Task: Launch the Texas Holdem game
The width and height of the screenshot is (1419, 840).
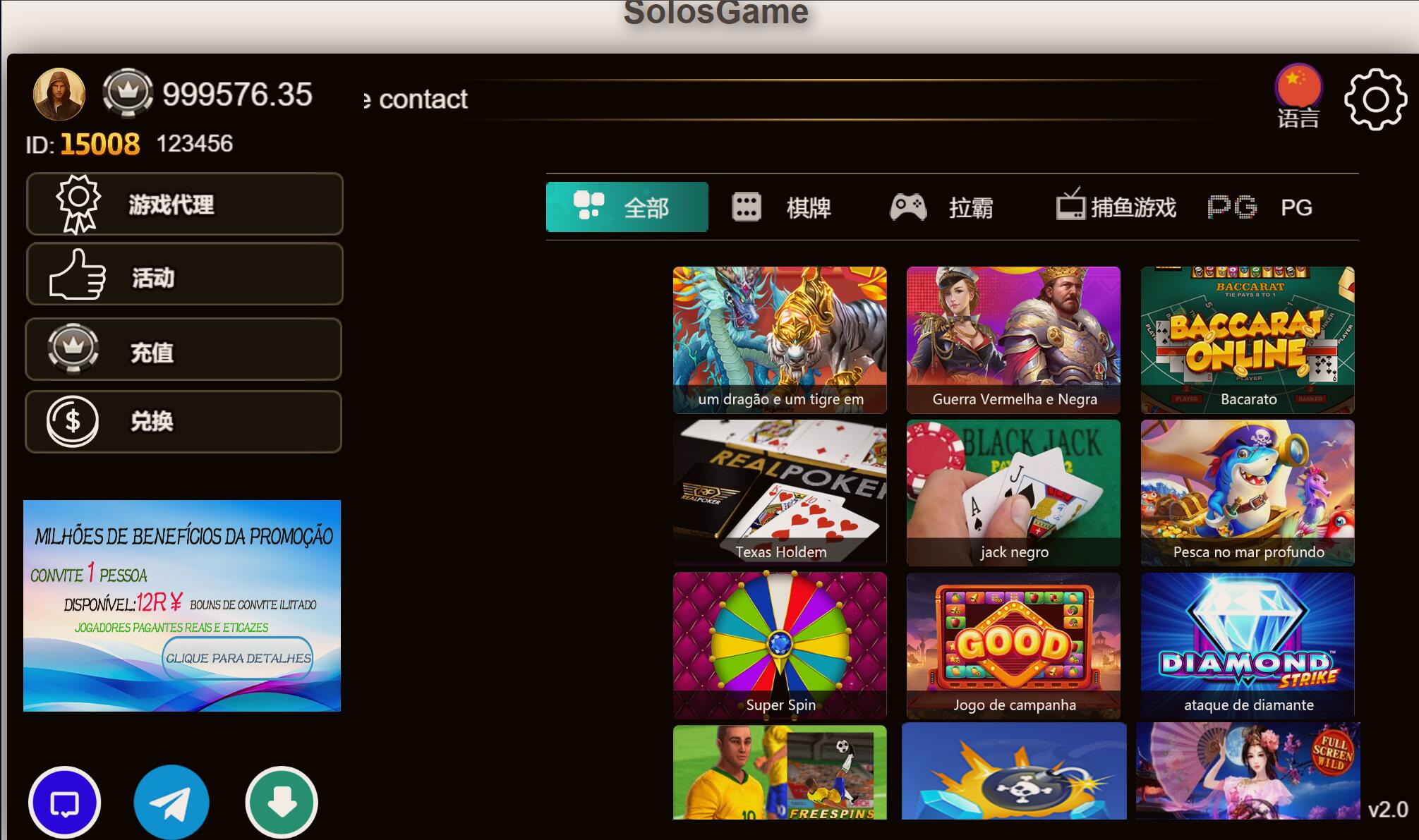Action: (780, 493)
